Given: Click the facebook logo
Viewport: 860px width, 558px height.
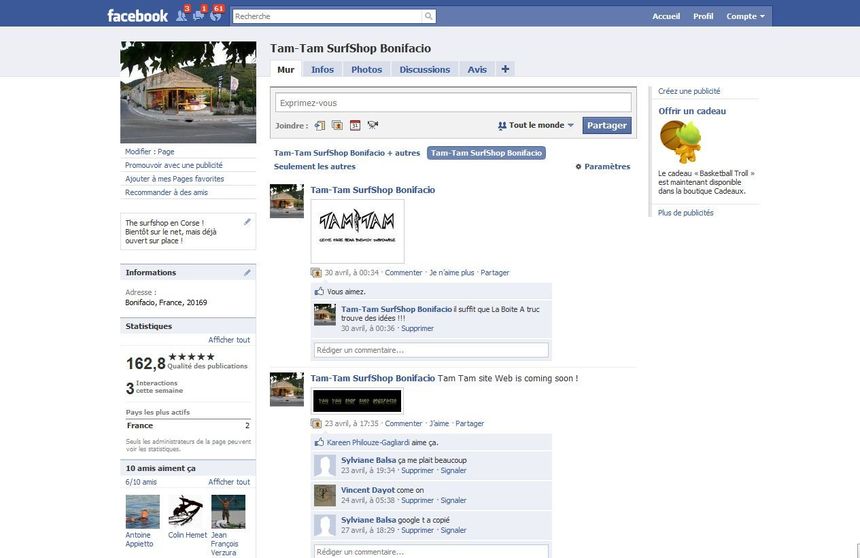Looking at the screenshot, I should (138, 16).
